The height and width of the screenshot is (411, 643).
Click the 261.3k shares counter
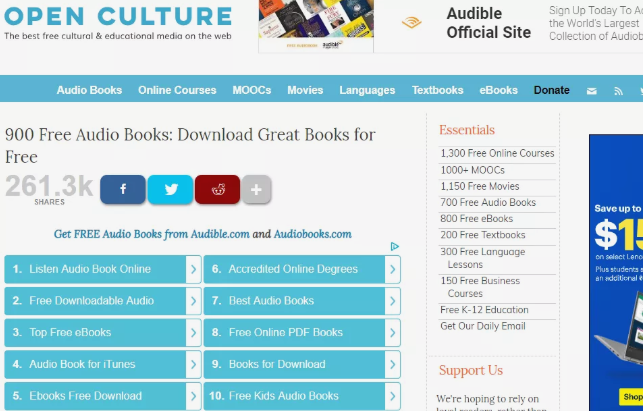click(49, 190)
